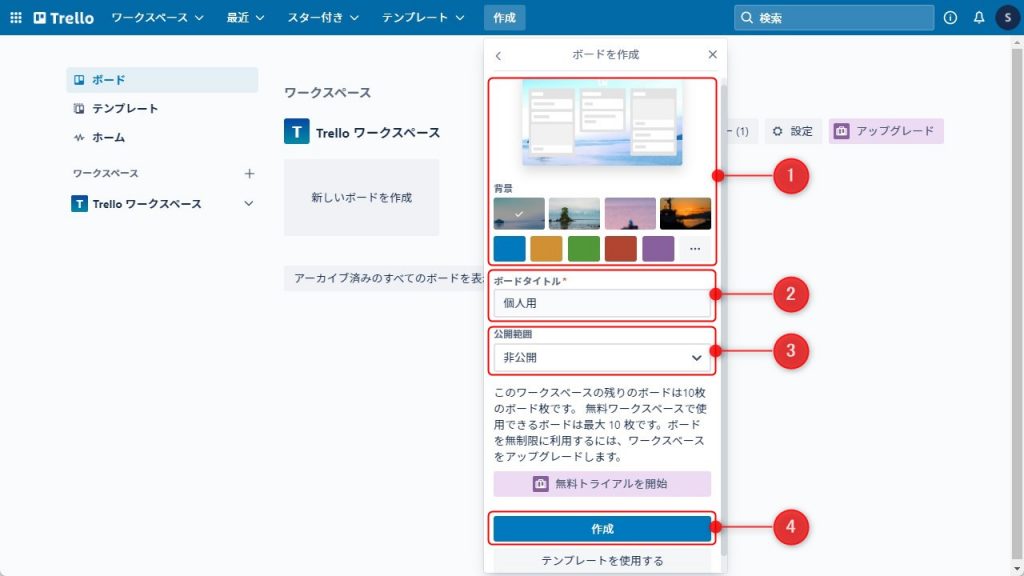Open the 最近 dropdown menu

[x=245, y=18]
